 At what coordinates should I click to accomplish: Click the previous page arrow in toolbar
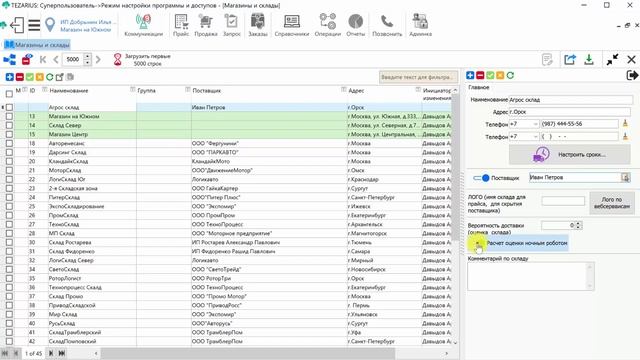coord(56,60)
